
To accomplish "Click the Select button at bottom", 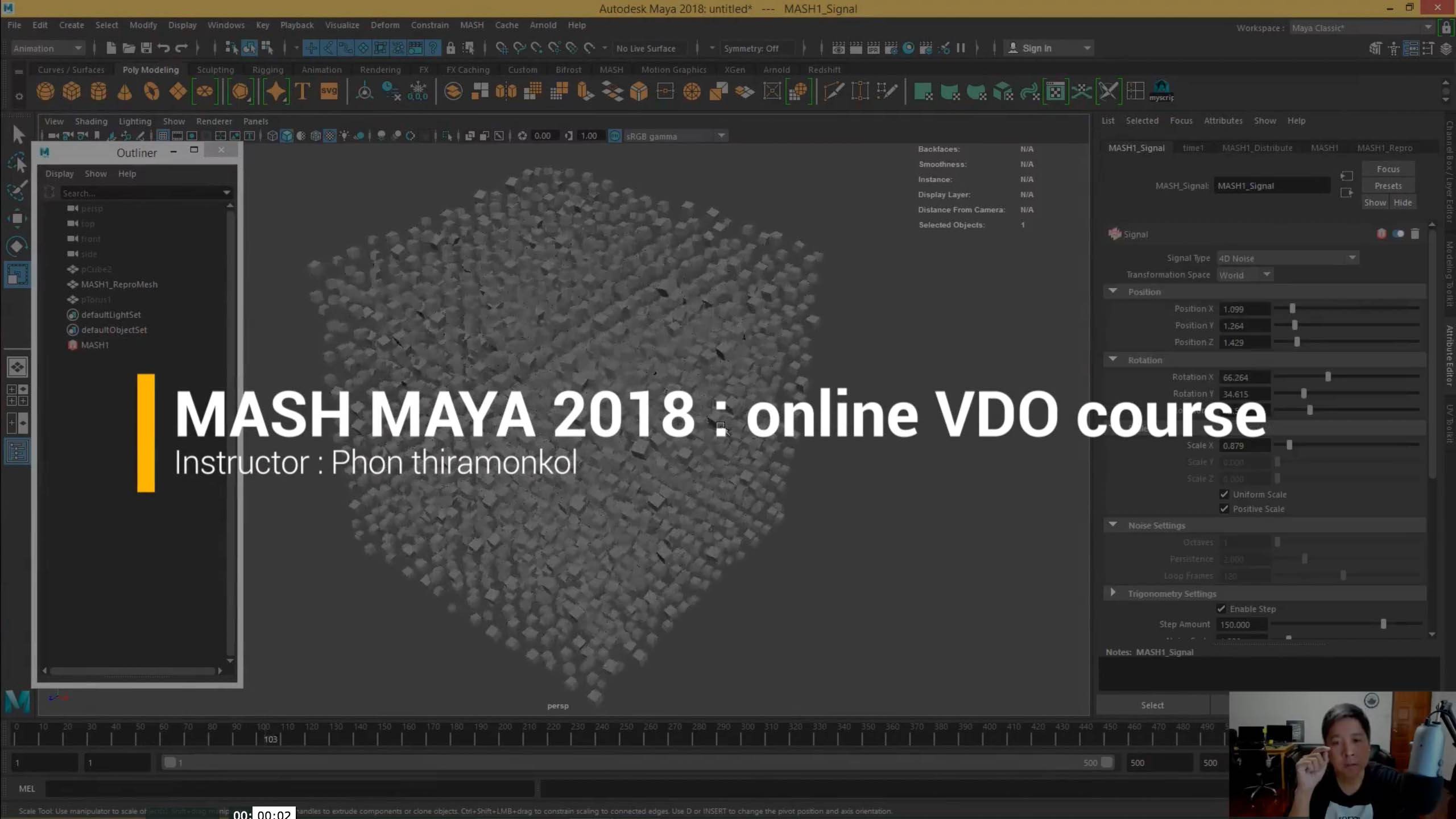I will tap(1152, 705).
